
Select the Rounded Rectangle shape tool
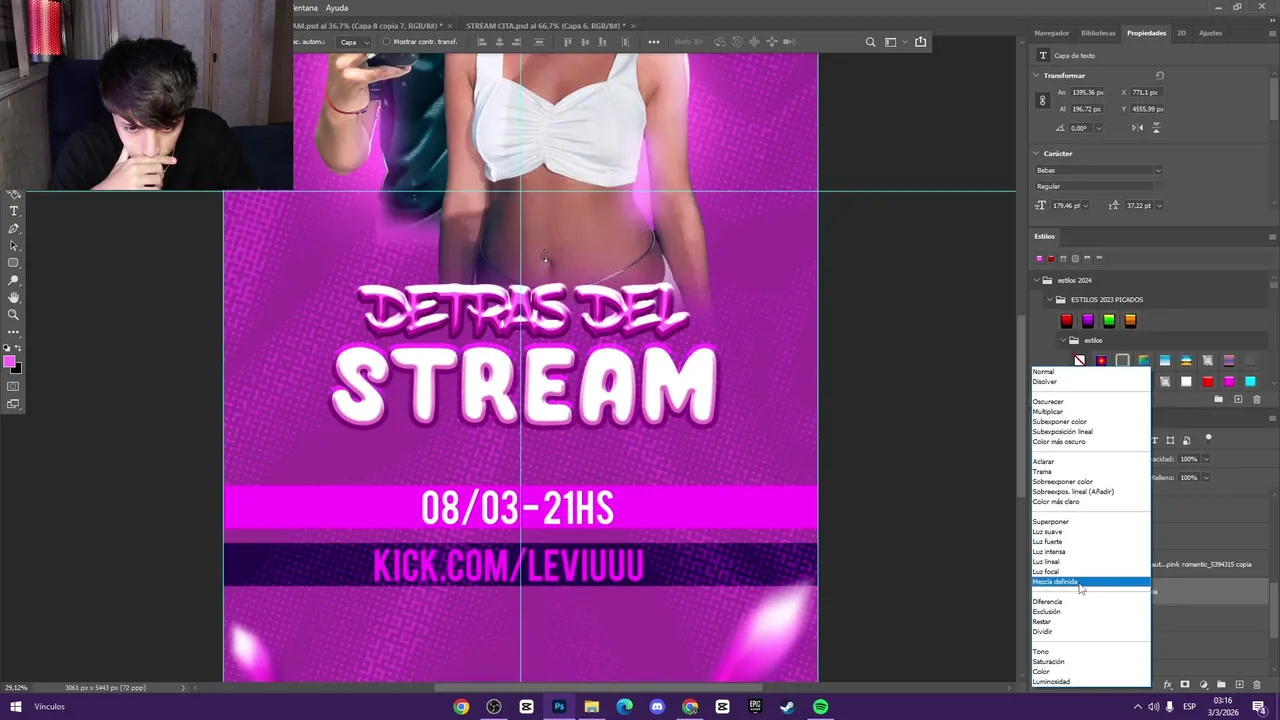click(x=14, y=263)
